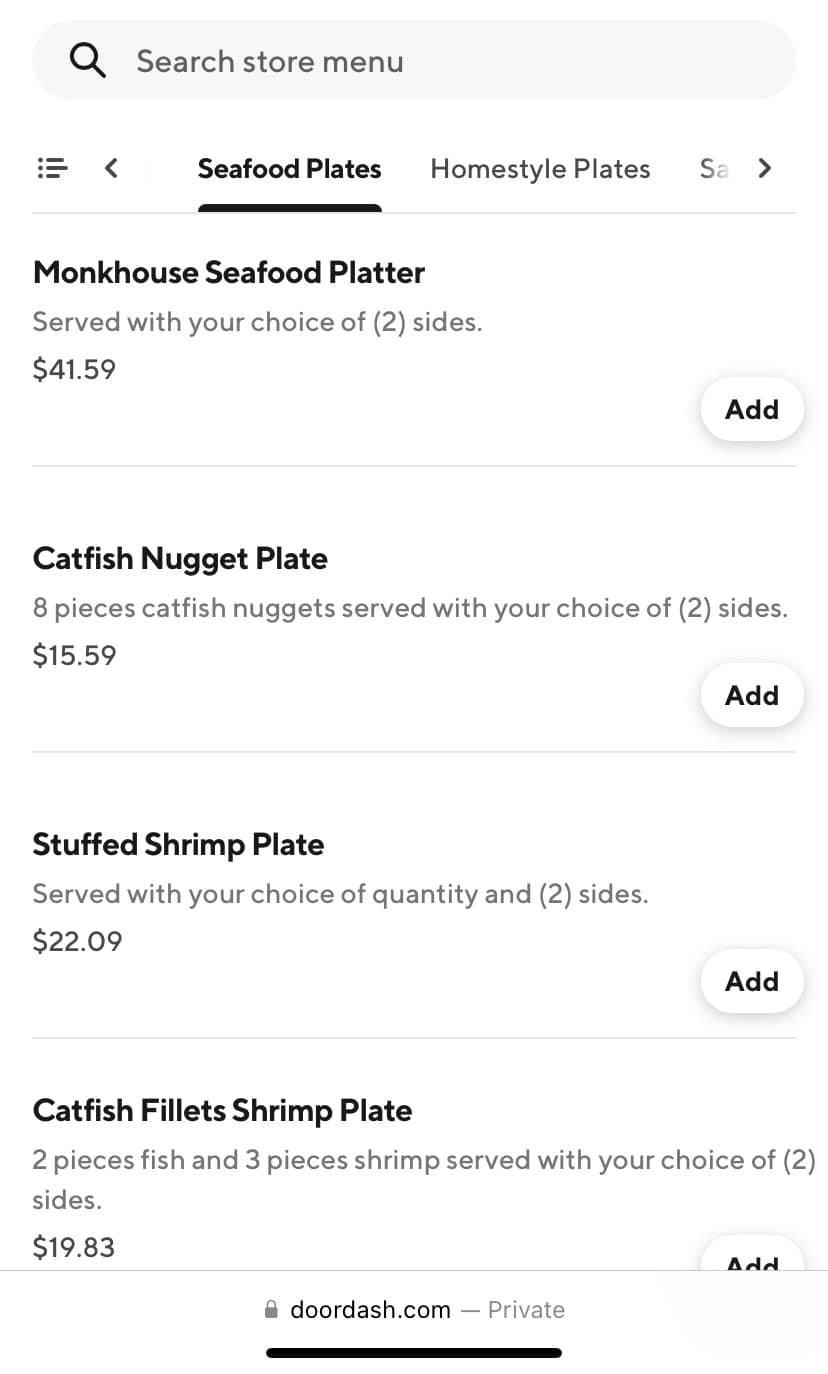Add Catfish Fillets Shrimp Plate to cart
828x1374 pixels.
751,1258
